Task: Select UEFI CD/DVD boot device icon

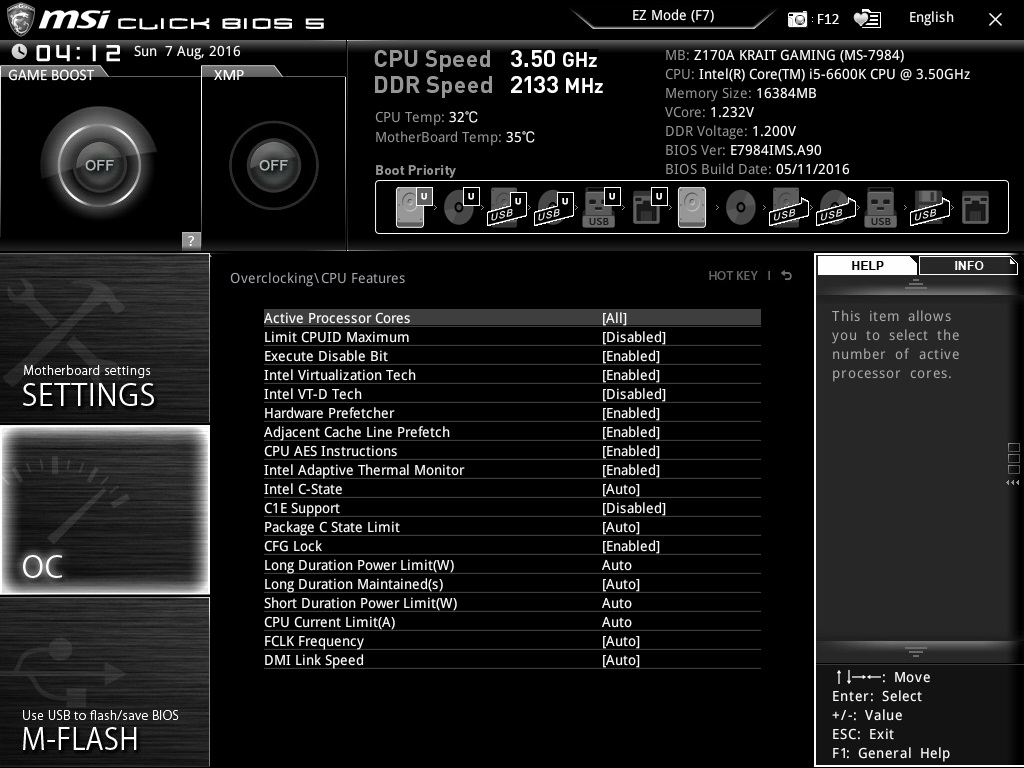Action: coord(461,207)
